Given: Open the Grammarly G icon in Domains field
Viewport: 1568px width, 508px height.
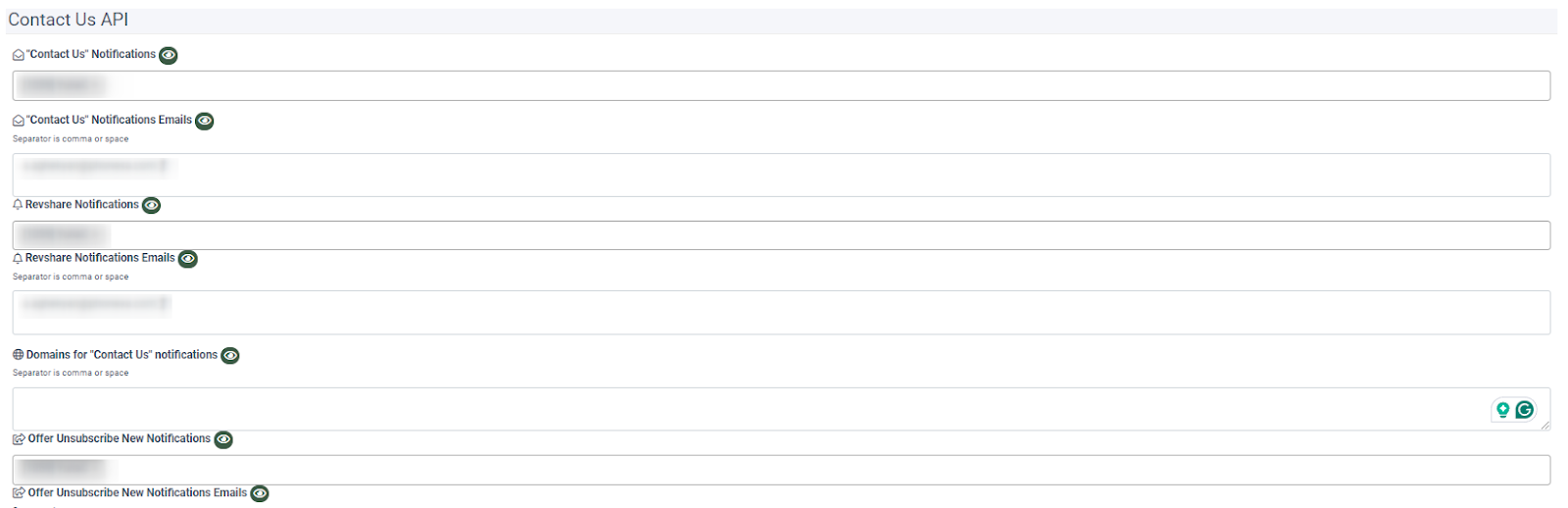Looking at the screenshot, I should [1524, 410].
